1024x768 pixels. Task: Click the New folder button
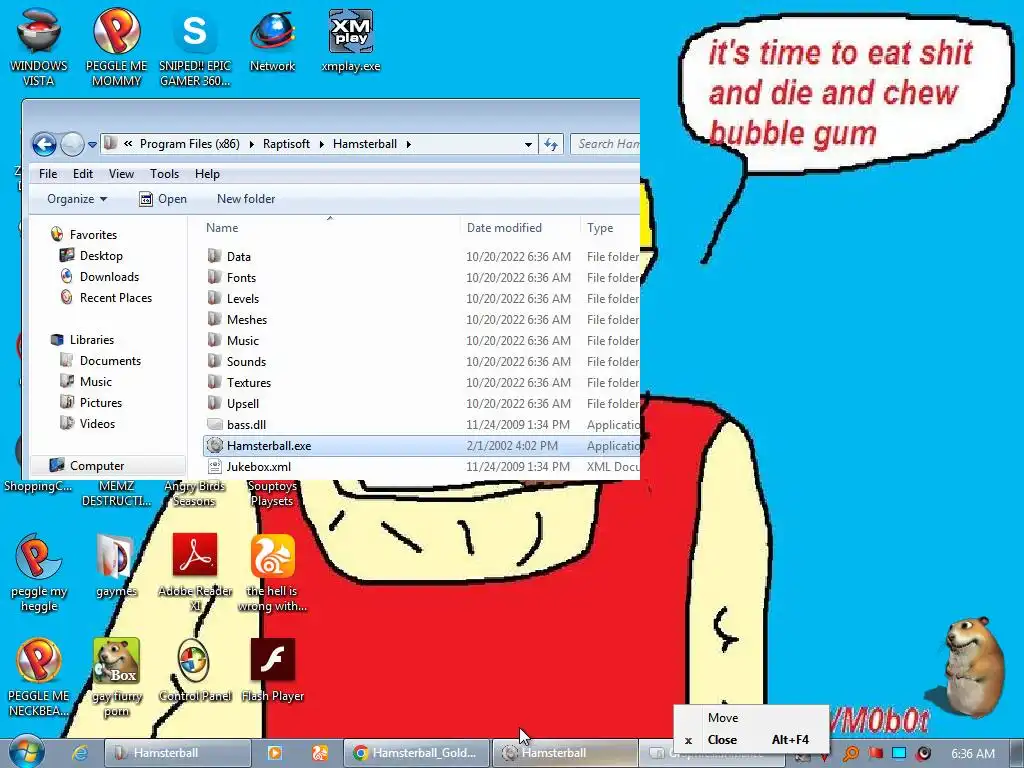246,199
